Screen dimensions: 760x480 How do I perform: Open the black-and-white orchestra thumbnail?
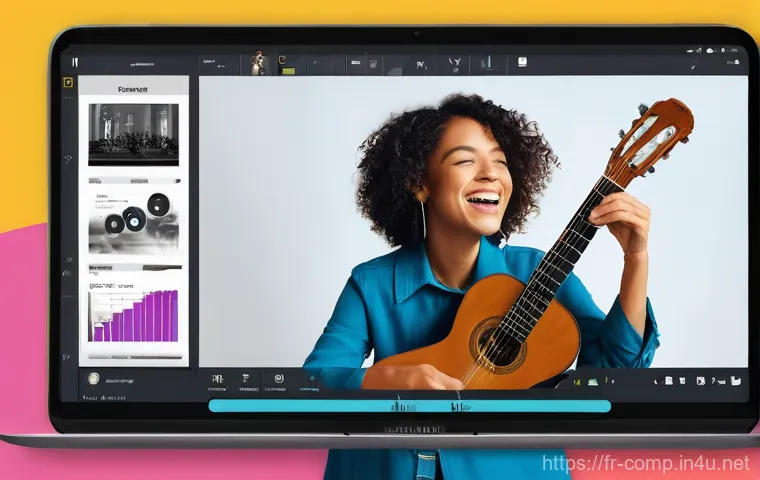click(133, 135)
